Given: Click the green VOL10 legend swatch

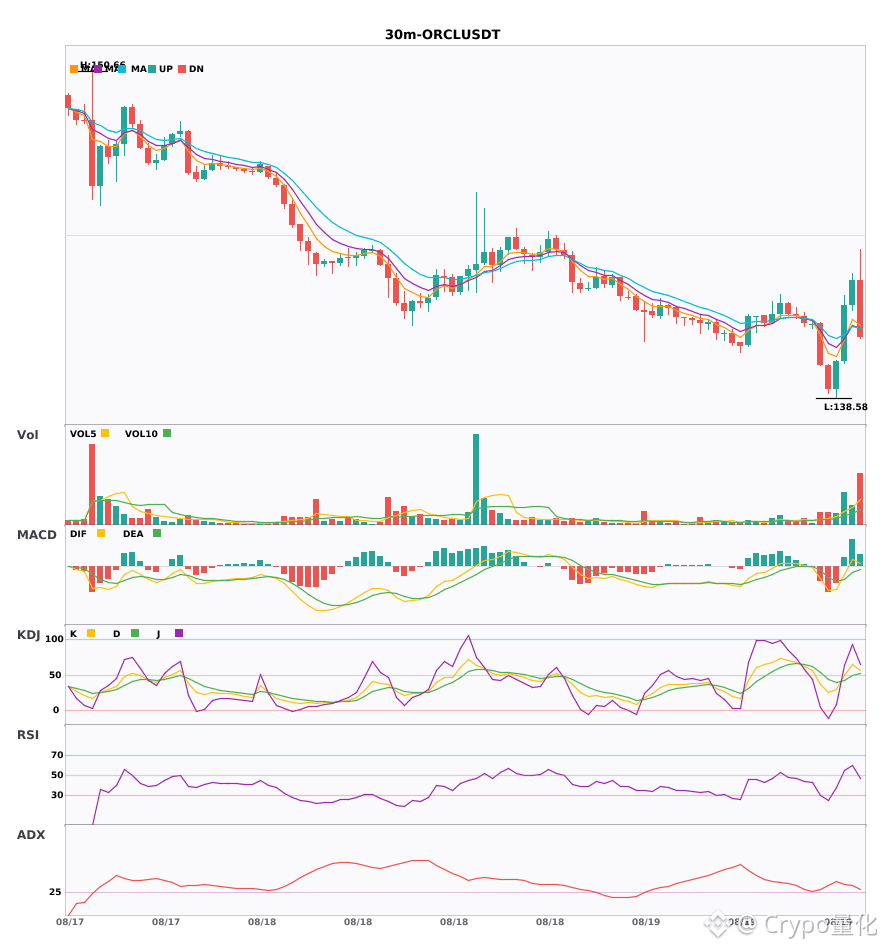Looking at the screenshot, I should tap(167, 433).
